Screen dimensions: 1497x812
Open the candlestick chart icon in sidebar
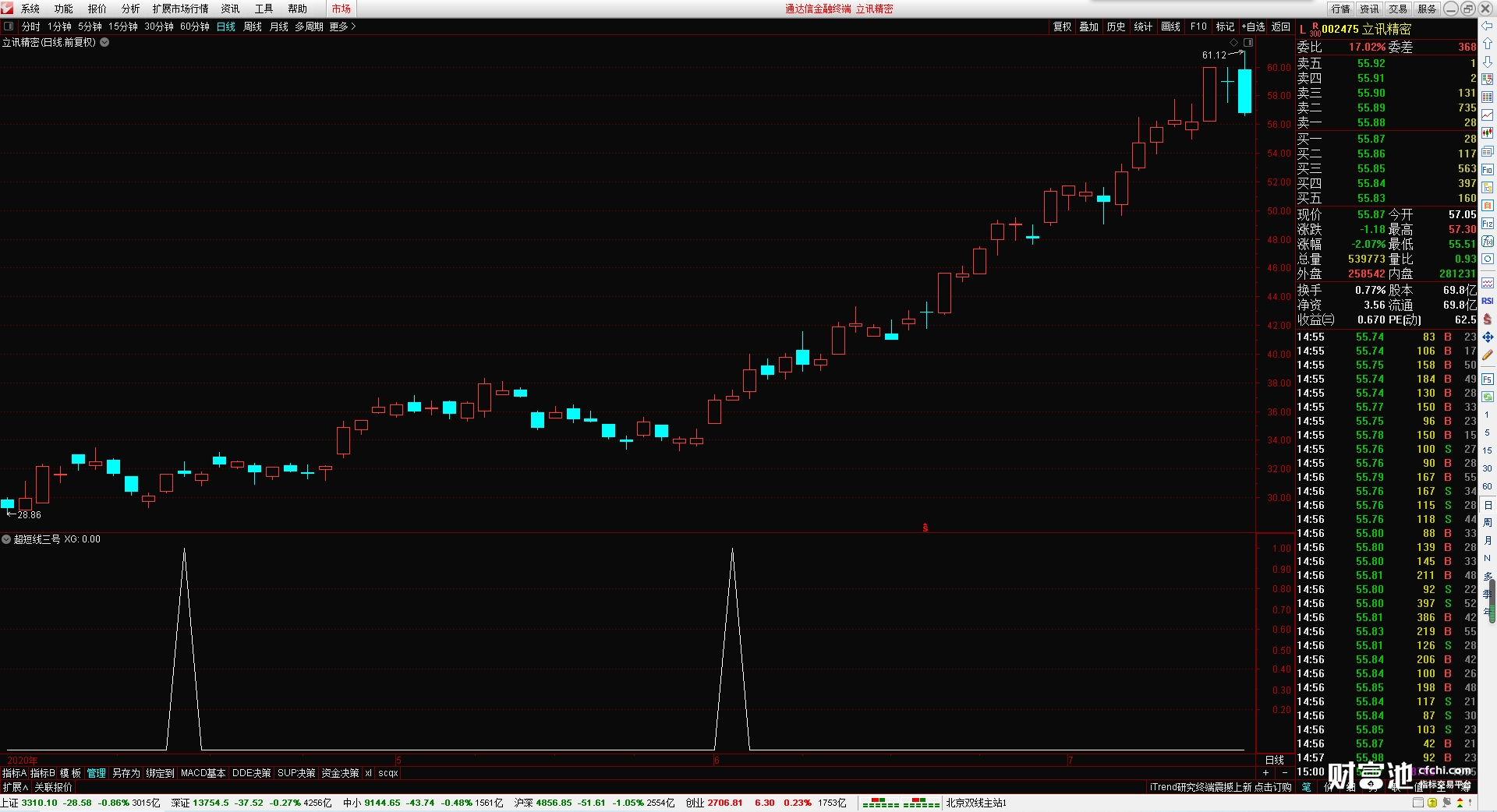click(x=1488, y=133)
